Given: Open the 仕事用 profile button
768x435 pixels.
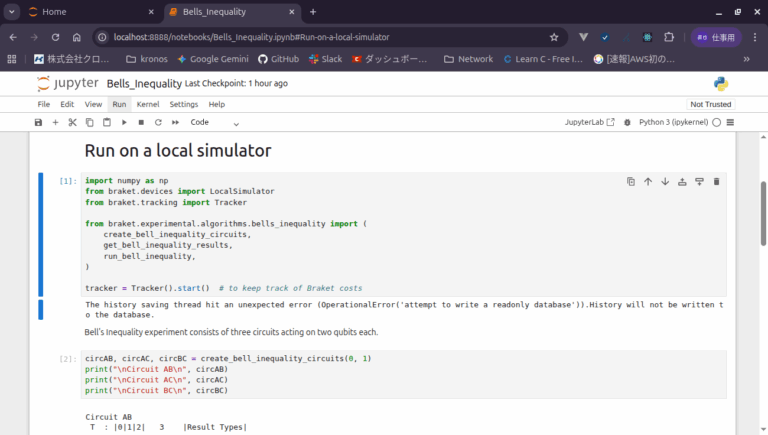Looking at the screenshot, I should coord(716,37).
